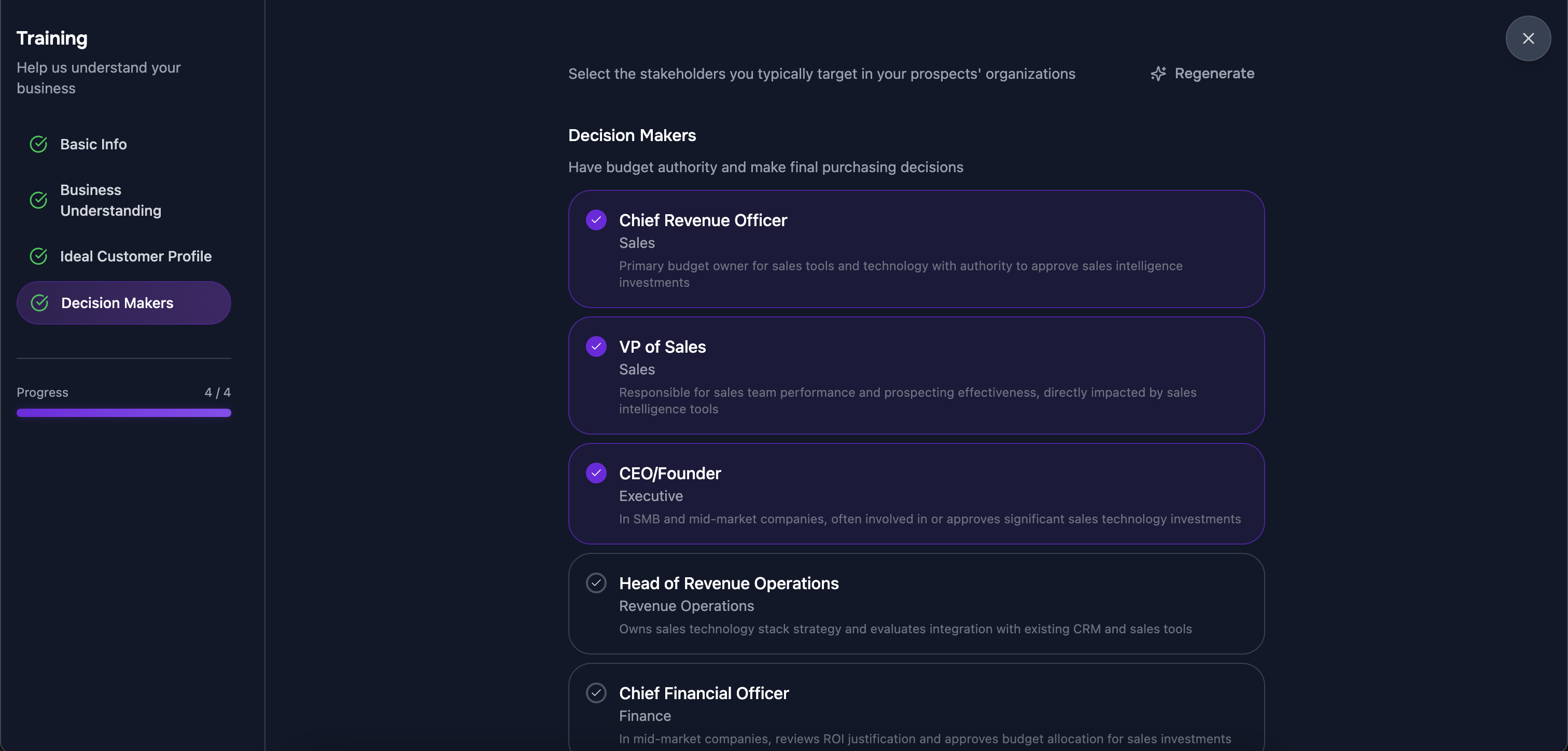Click the Basic Info completed checkmark icon
1568x751 pixels.
click(x=38, y=144)
